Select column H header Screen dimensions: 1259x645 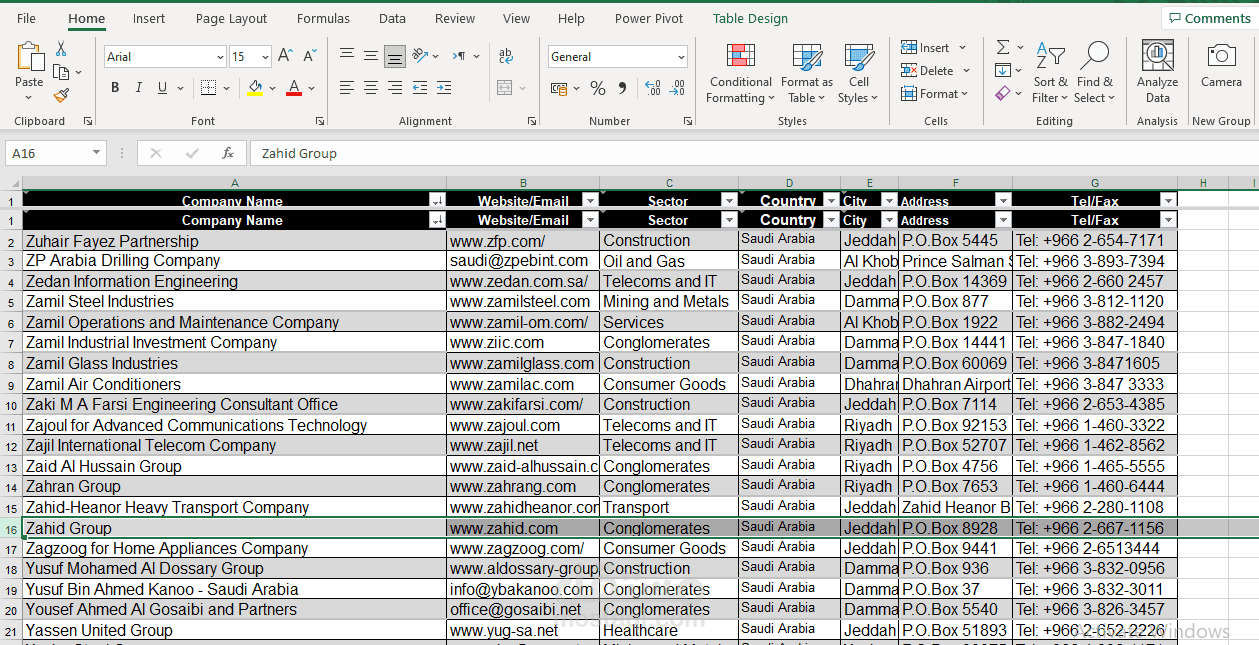click(1203, 182)
